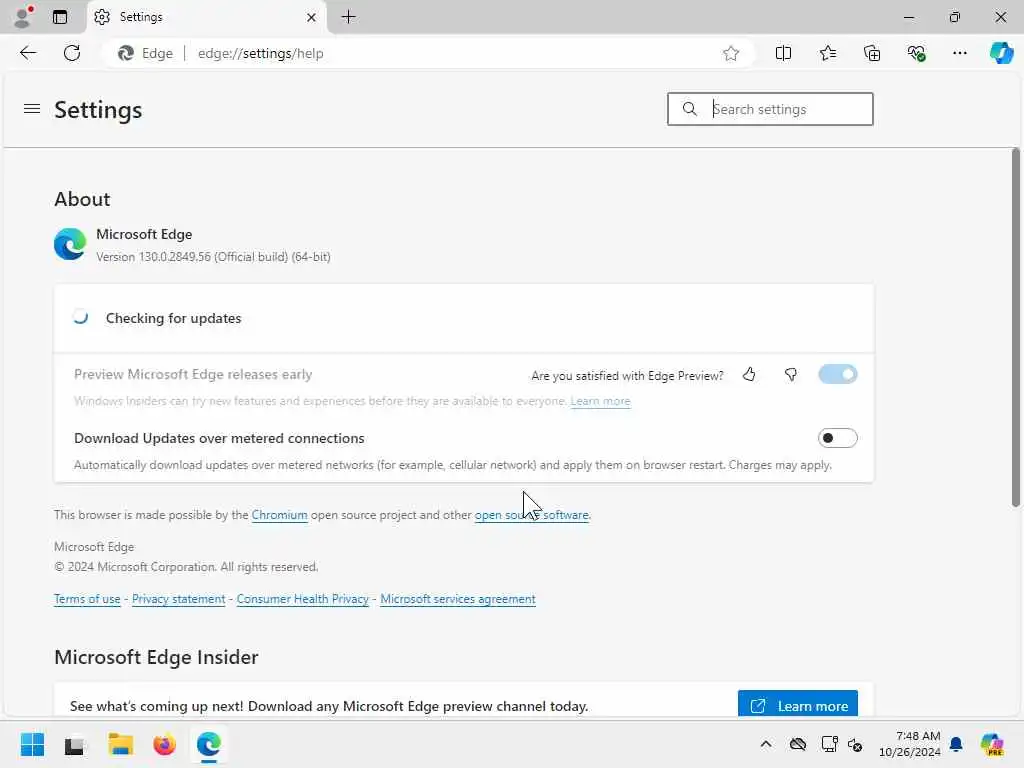Screen dimensions: 1024x768
Task: Open the Task View taskbar icon
Action: click(x=74, y=745)
